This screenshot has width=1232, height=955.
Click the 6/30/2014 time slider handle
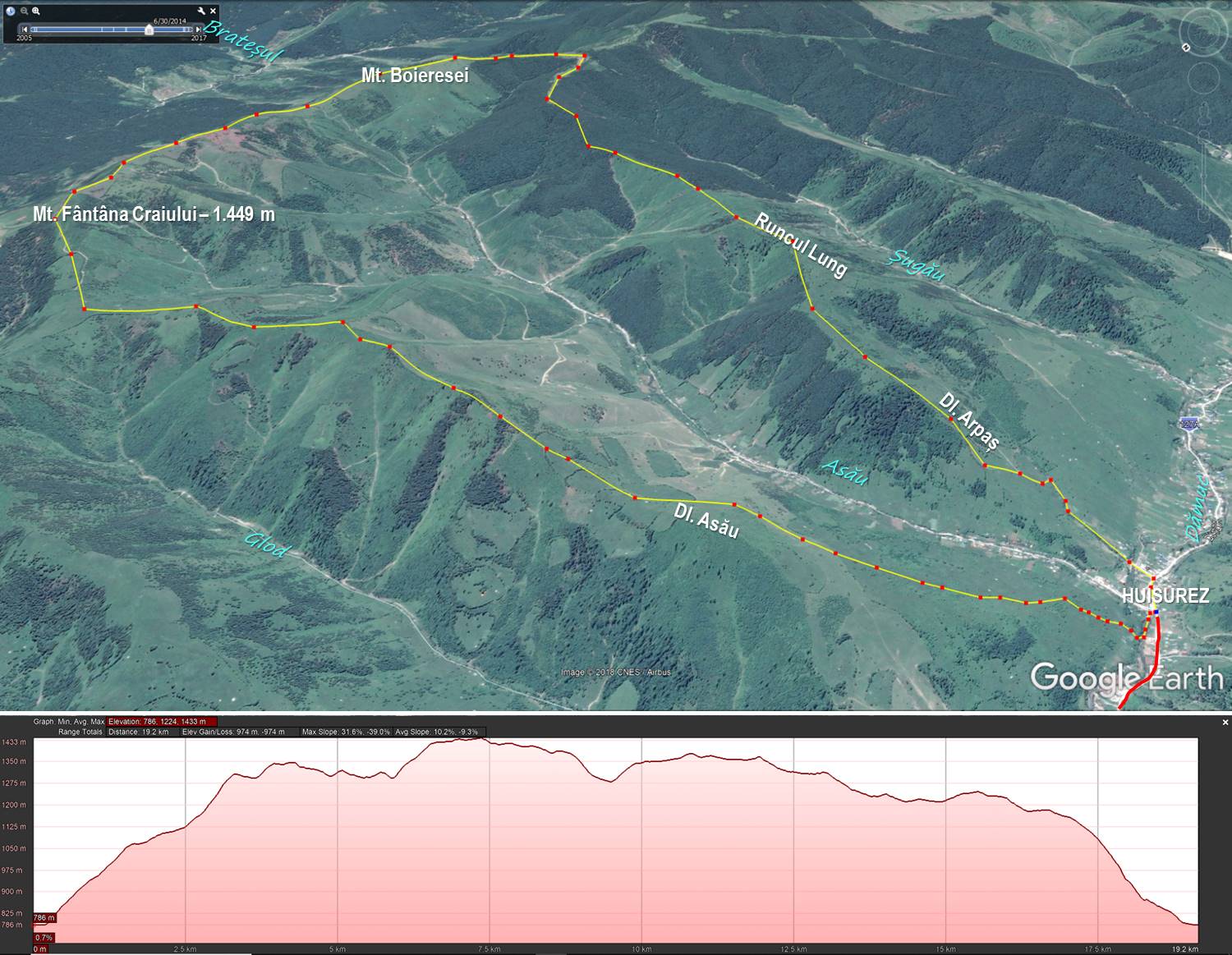(x=149, y=30)
